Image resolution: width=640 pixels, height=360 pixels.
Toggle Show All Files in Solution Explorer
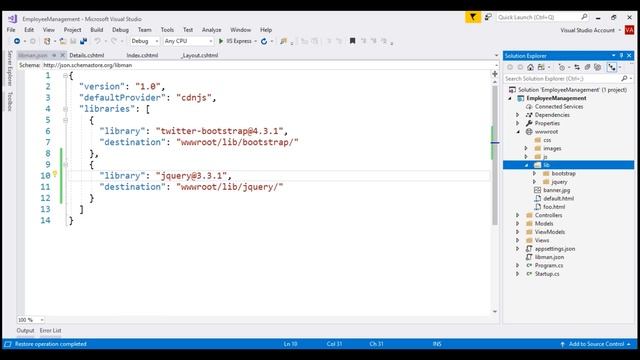click(x=598, y=67)
